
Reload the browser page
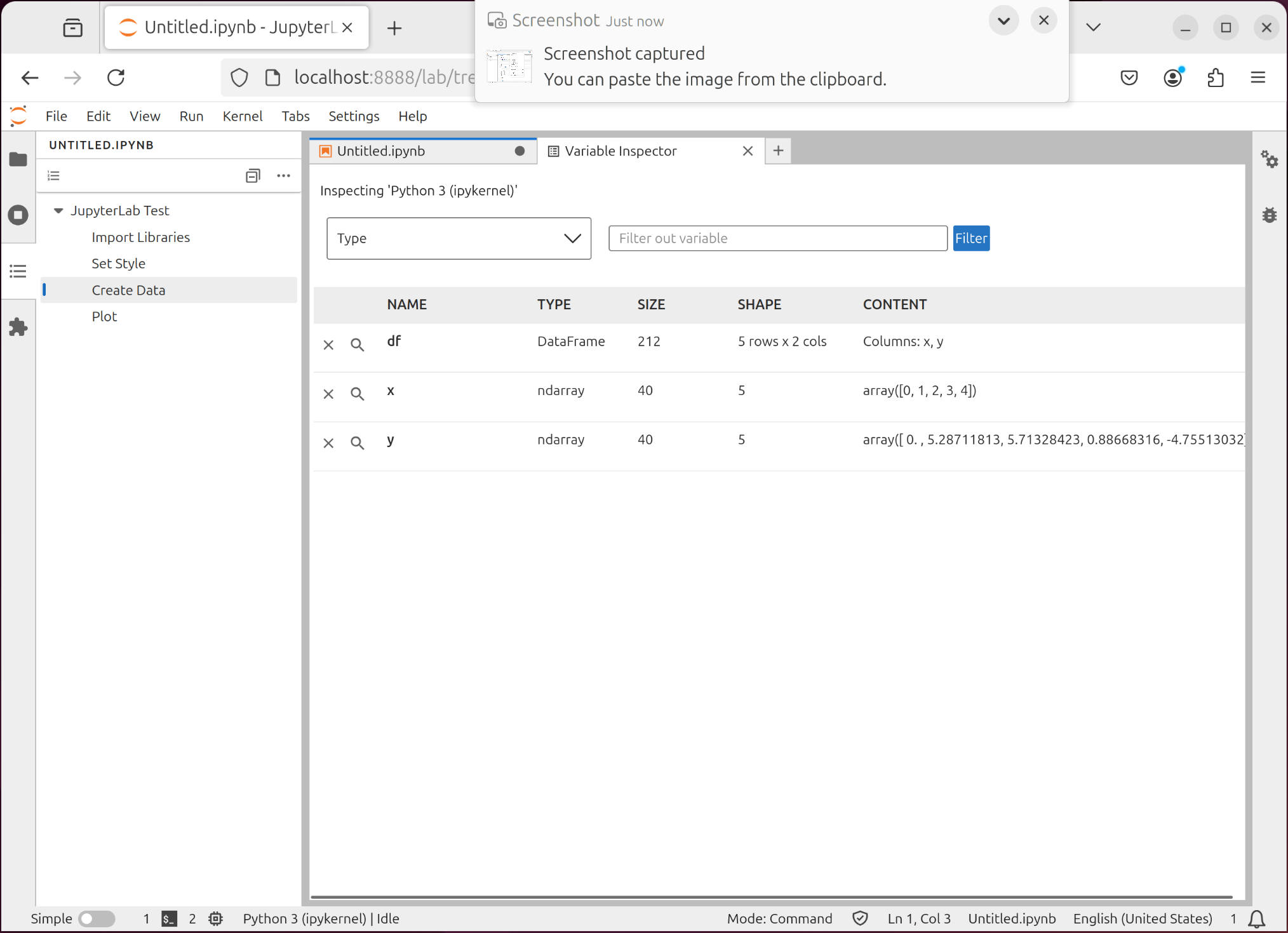116,78
